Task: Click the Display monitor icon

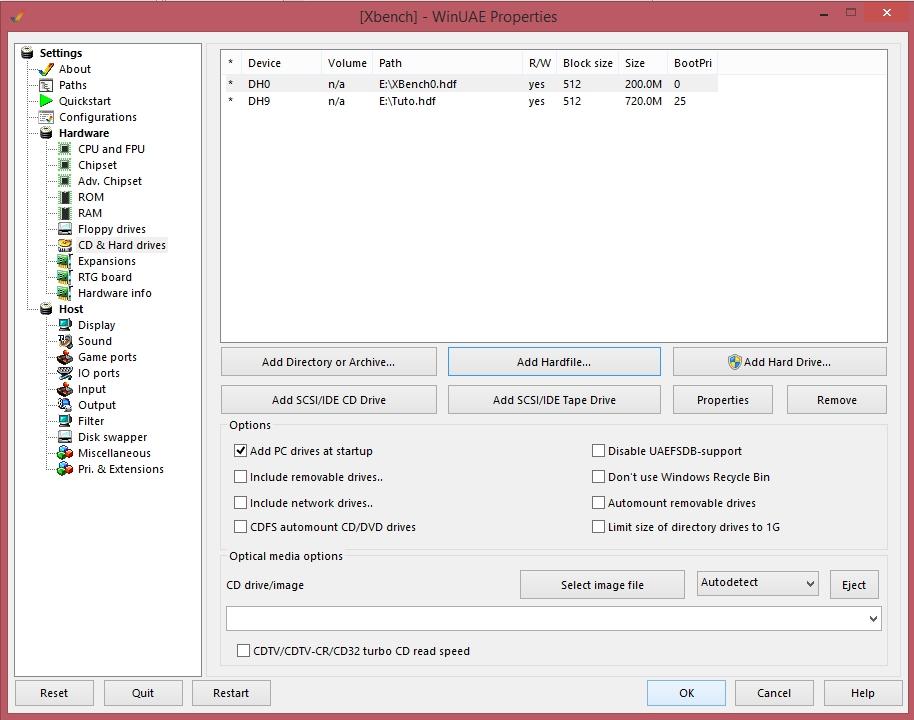Action: tap(65, 325)
